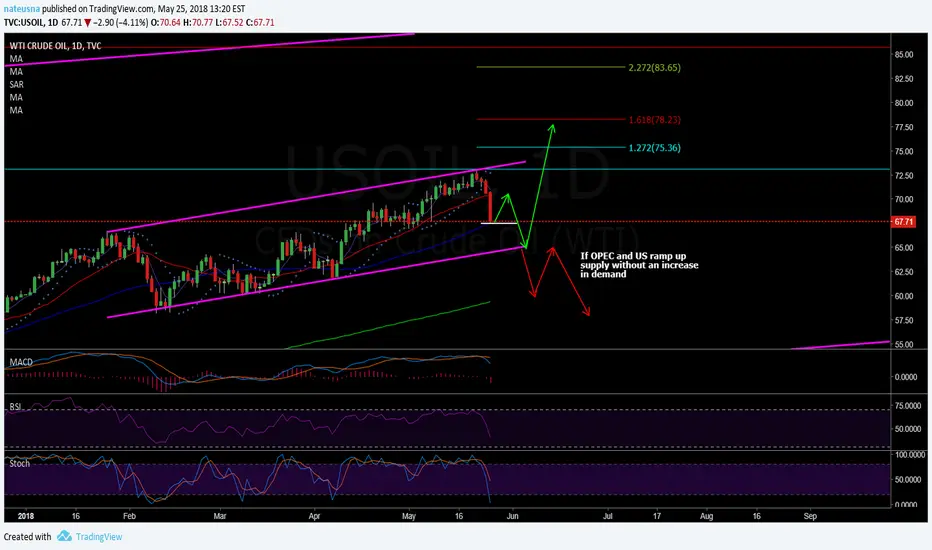The width and height of the screenshot is (932, 550).
Task: Click the RSI indicator label
Action: click(x=15, y=407)
